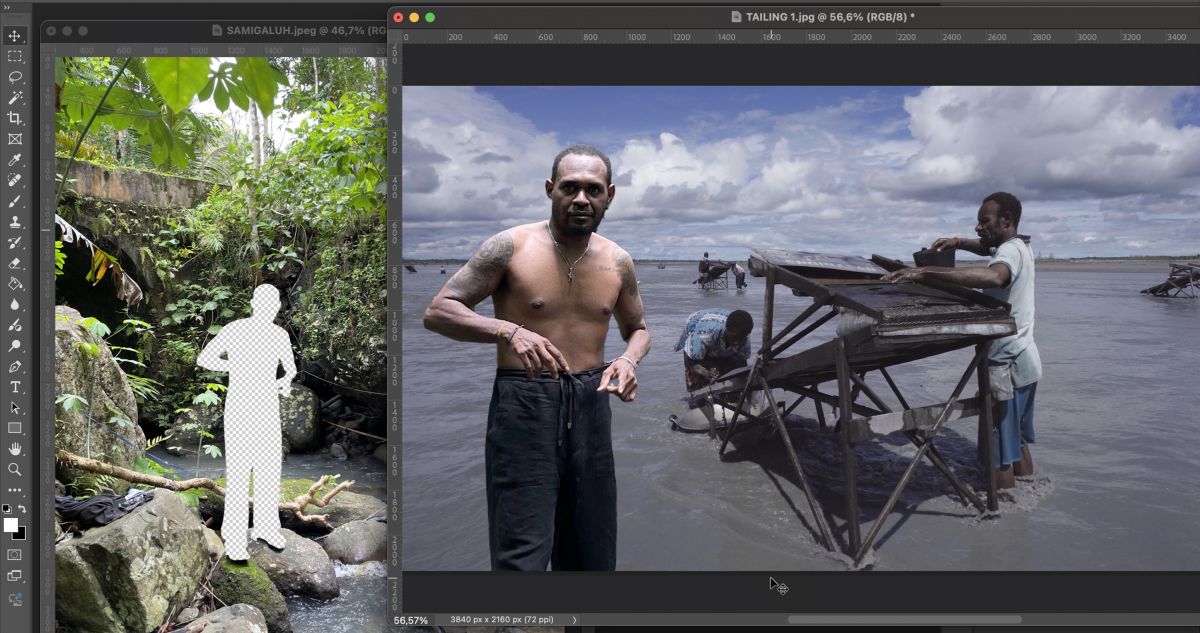This screenshot has width=1200, height=633.
Task: Activate the Crop tool
Action: pyautogui.click(x=15, y=118)
